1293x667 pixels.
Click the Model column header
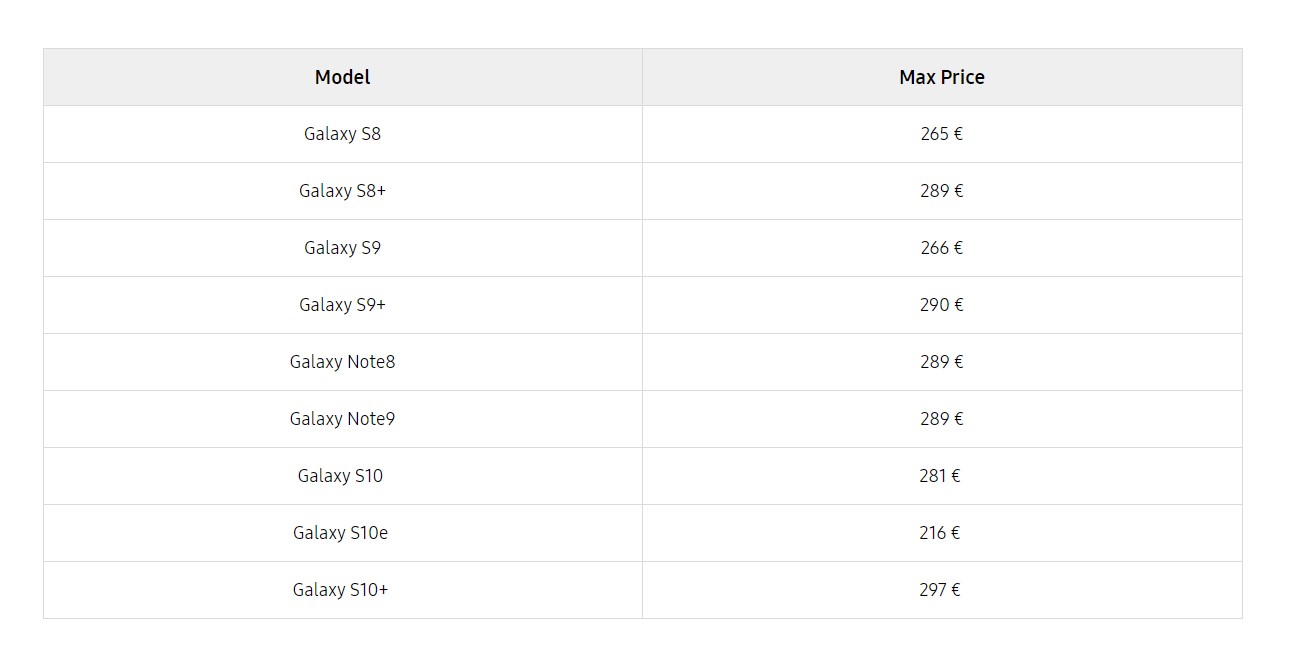point(342,77)
